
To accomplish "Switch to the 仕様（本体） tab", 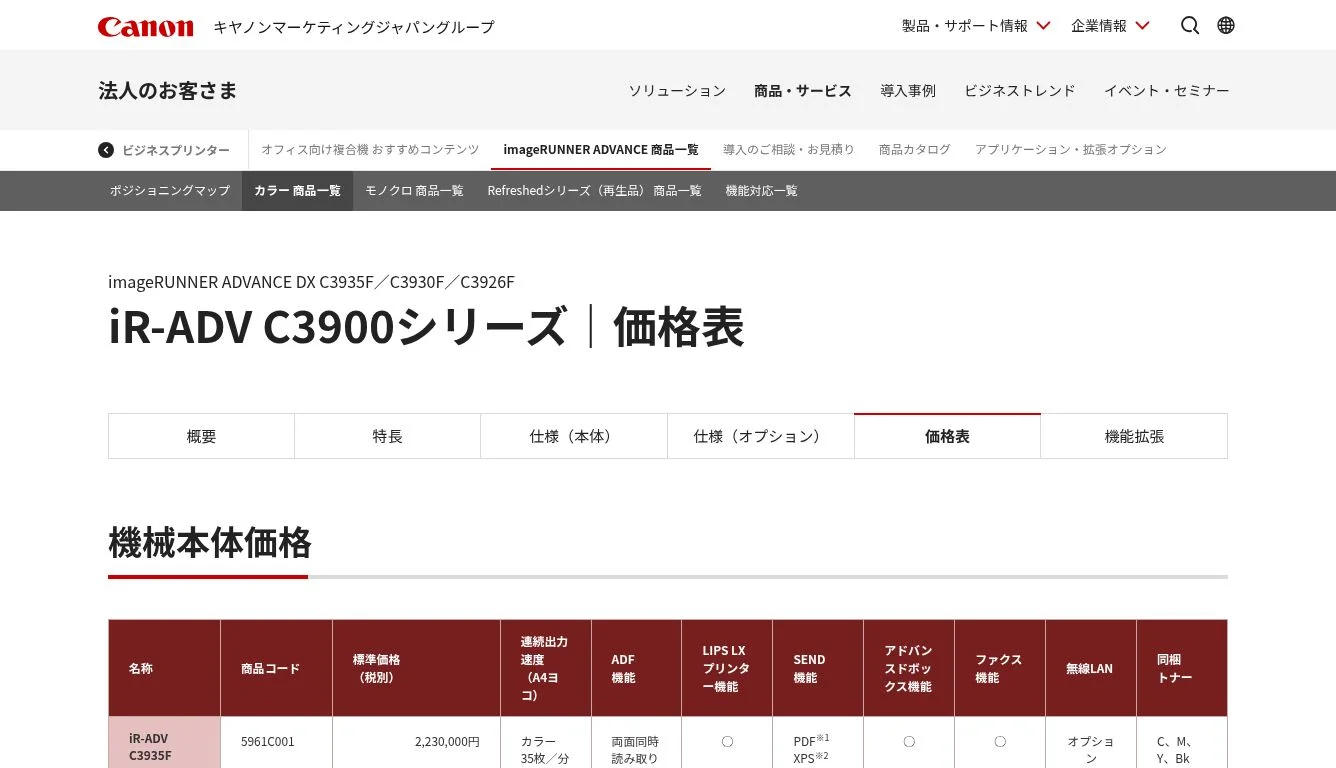I will click(x=574, y=436).
